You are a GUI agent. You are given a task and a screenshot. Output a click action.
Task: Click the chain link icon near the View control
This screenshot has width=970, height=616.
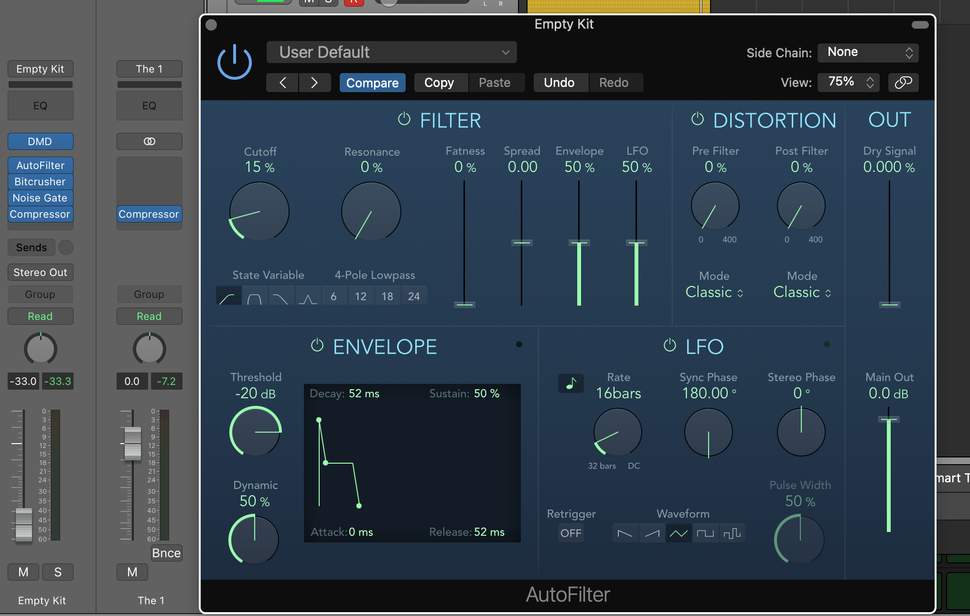click(x=903, y=82)
